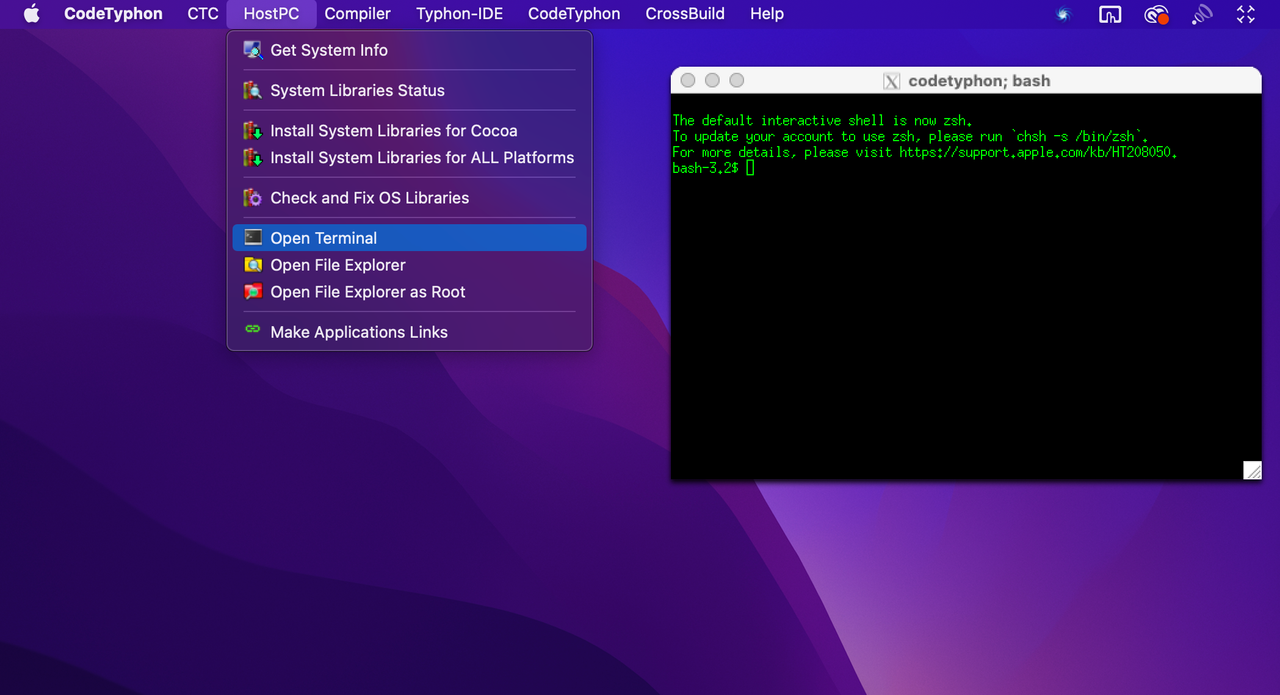Viewport: 1280px width, 695px height.
Task: Click the Creative Cloud menu bar icon
Action: [x=1157, y=14]
